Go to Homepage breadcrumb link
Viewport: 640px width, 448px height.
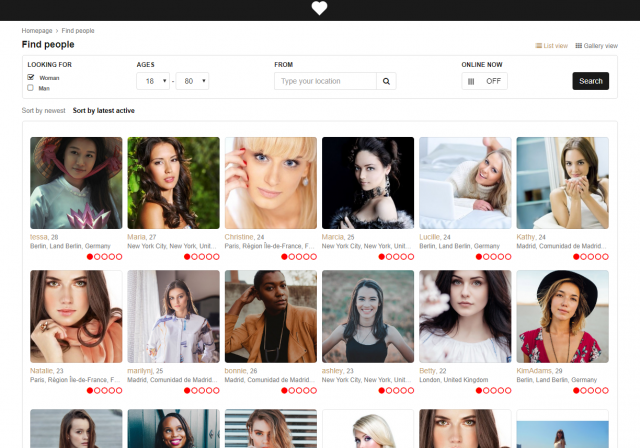pos(37,31)
